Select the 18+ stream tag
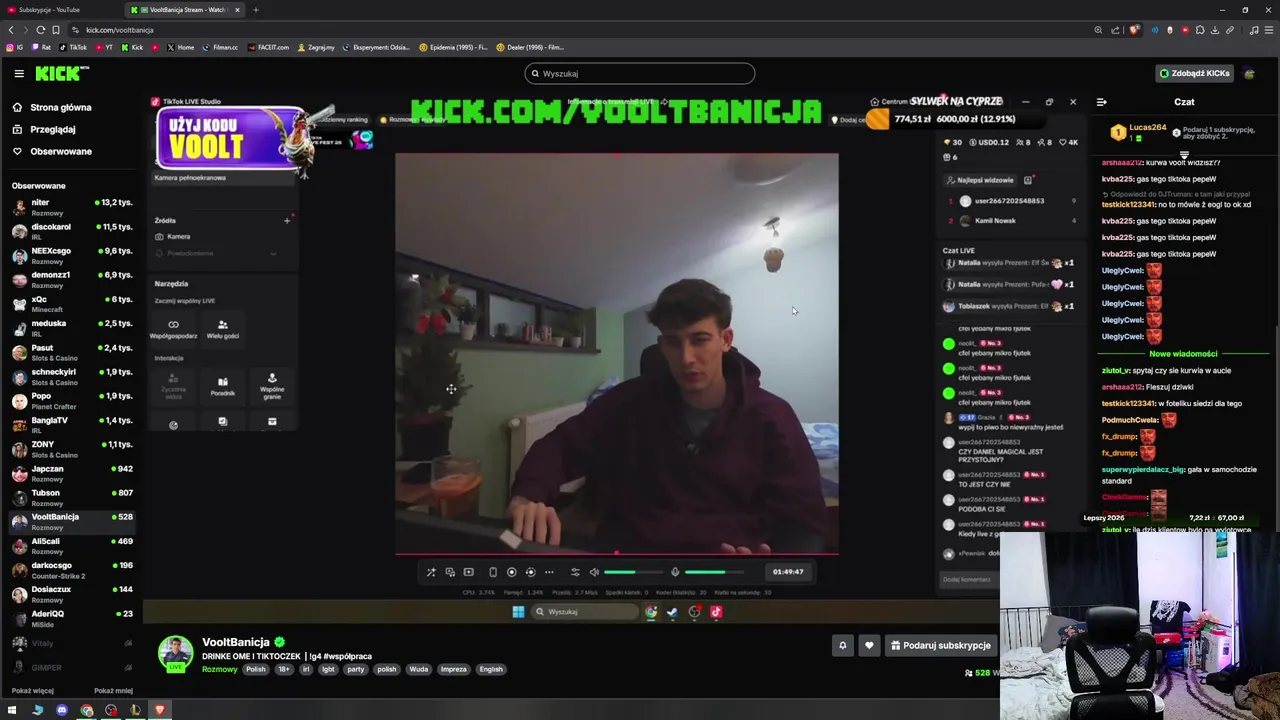Viewport: 1280px width, 720px height. (x=284, y=669)
